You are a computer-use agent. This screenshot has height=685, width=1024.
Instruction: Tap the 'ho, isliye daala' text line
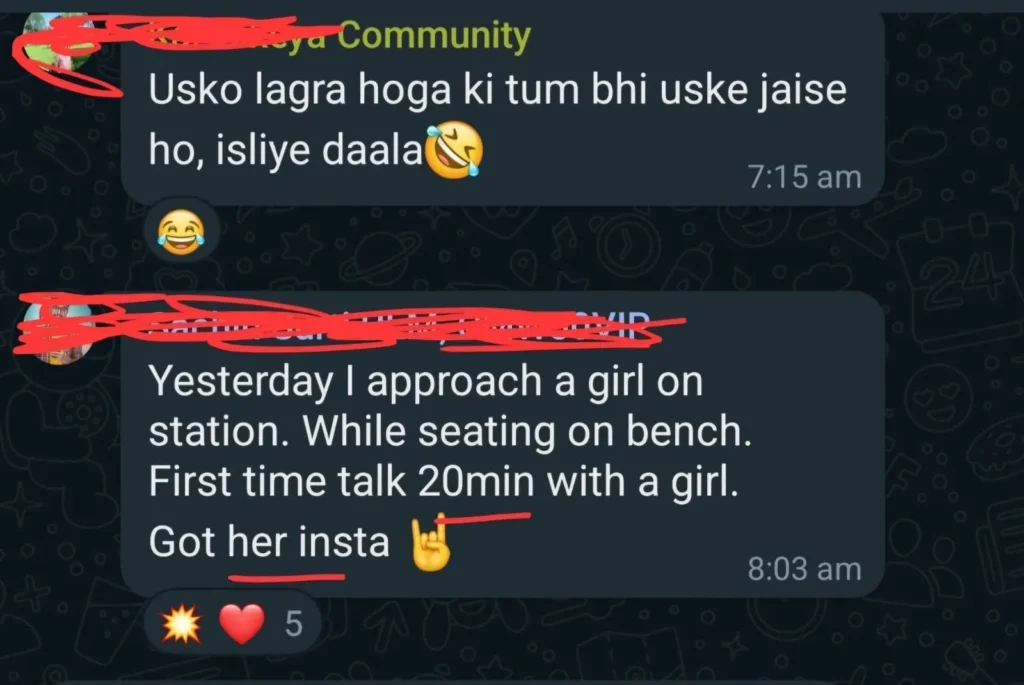(286, 151)
